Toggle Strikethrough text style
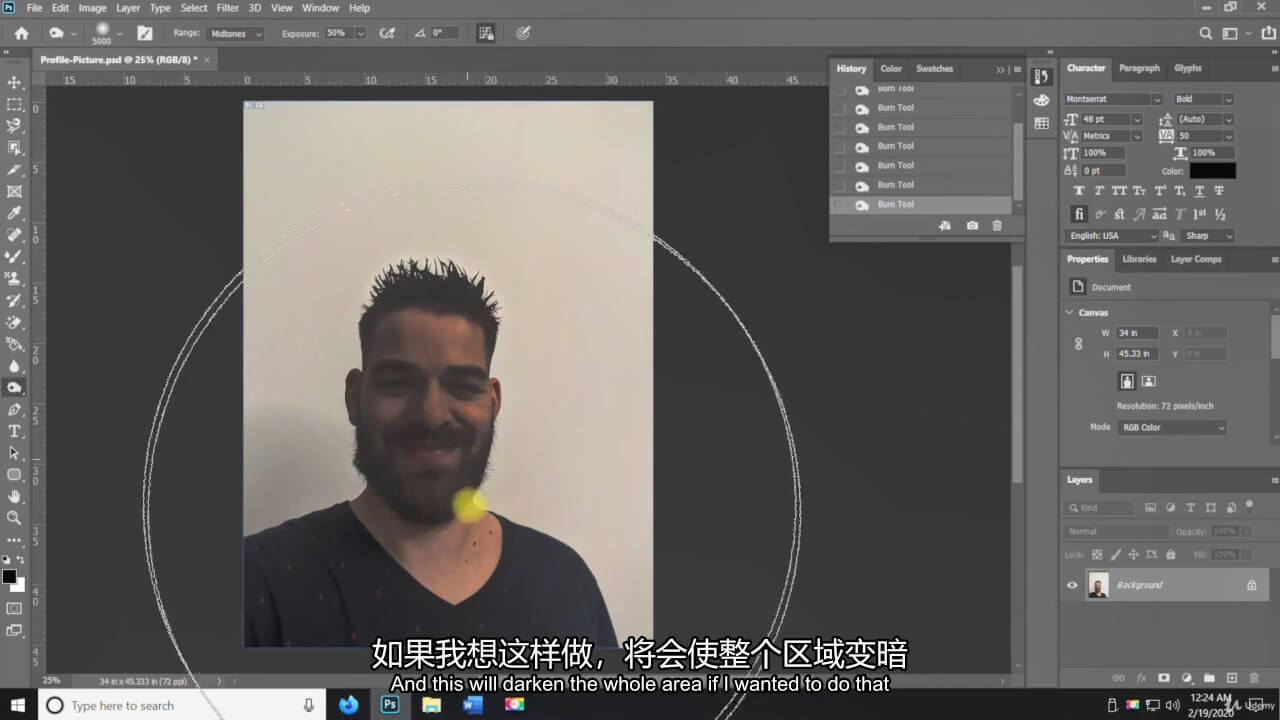Viewport: 1280px width, 720px height. (1220, 191)
